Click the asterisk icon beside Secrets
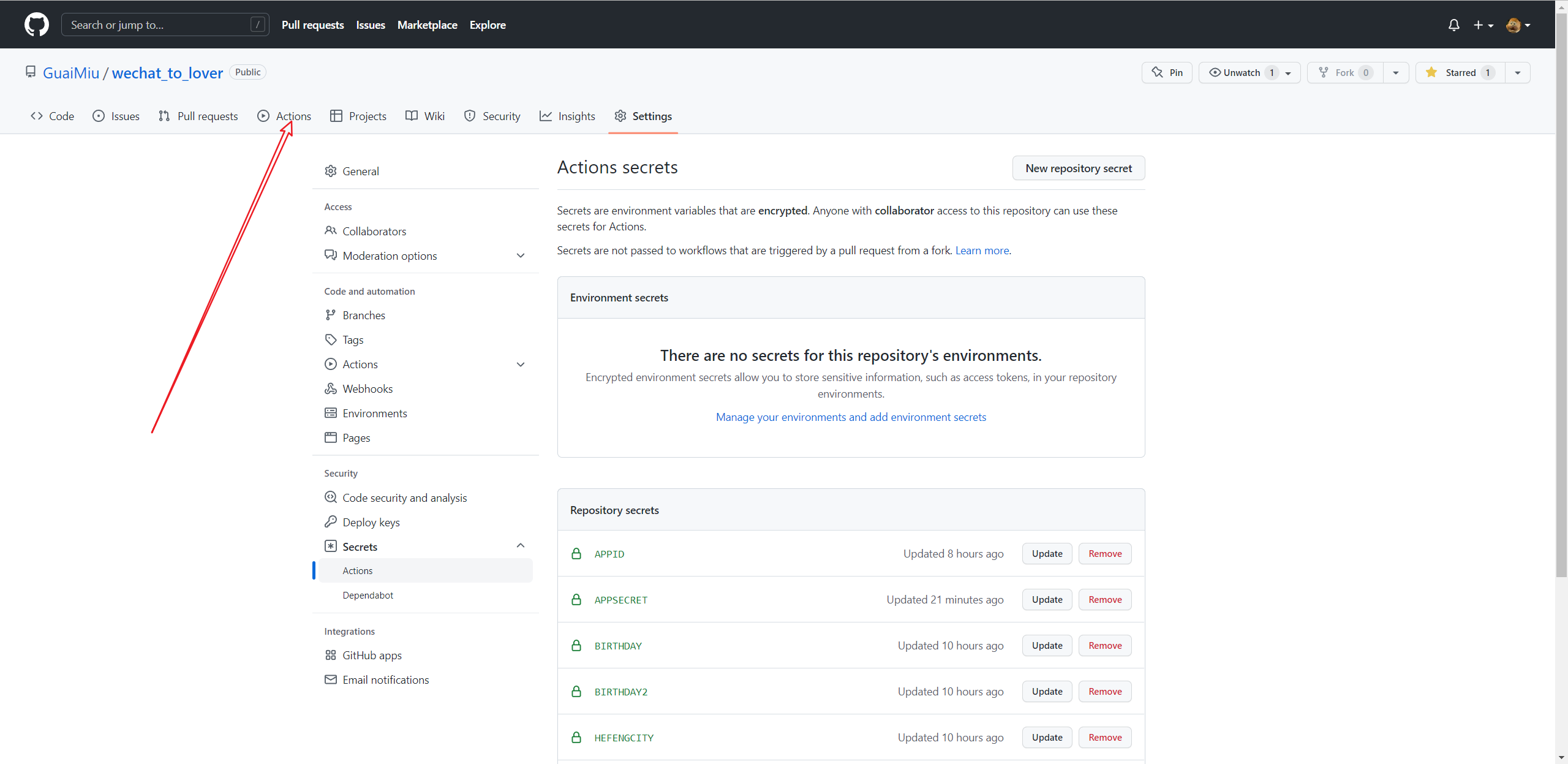1568x764 pixels. click(331, 546)
